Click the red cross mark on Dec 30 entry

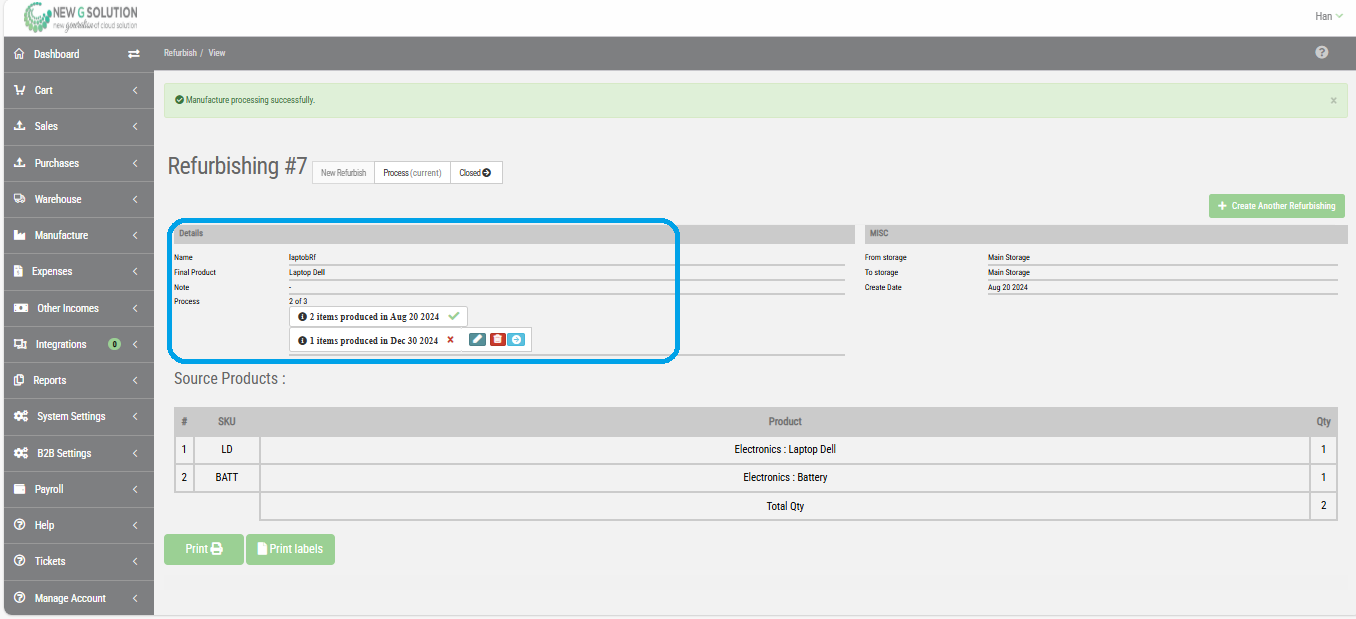click(x=451, y=340)
